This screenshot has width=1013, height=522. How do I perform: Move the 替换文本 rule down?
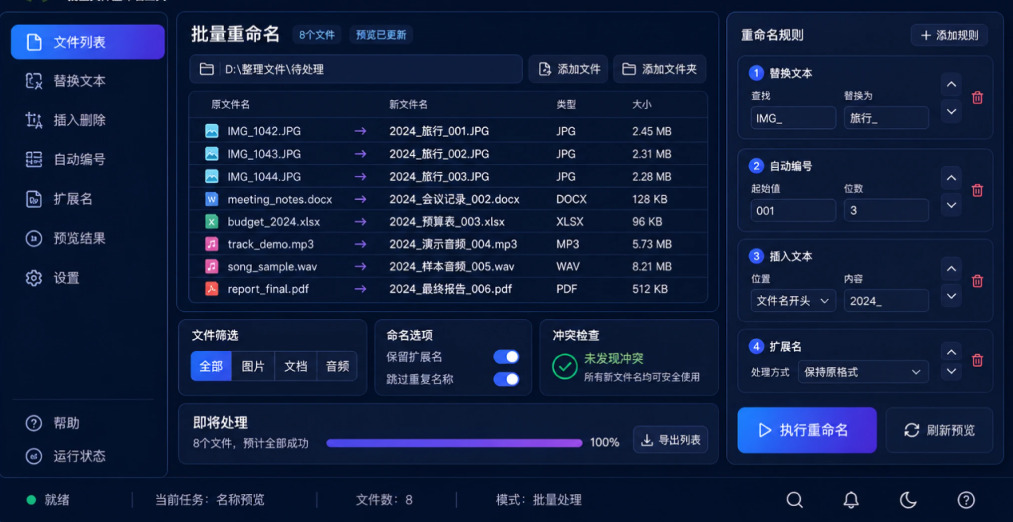[951, 112]
